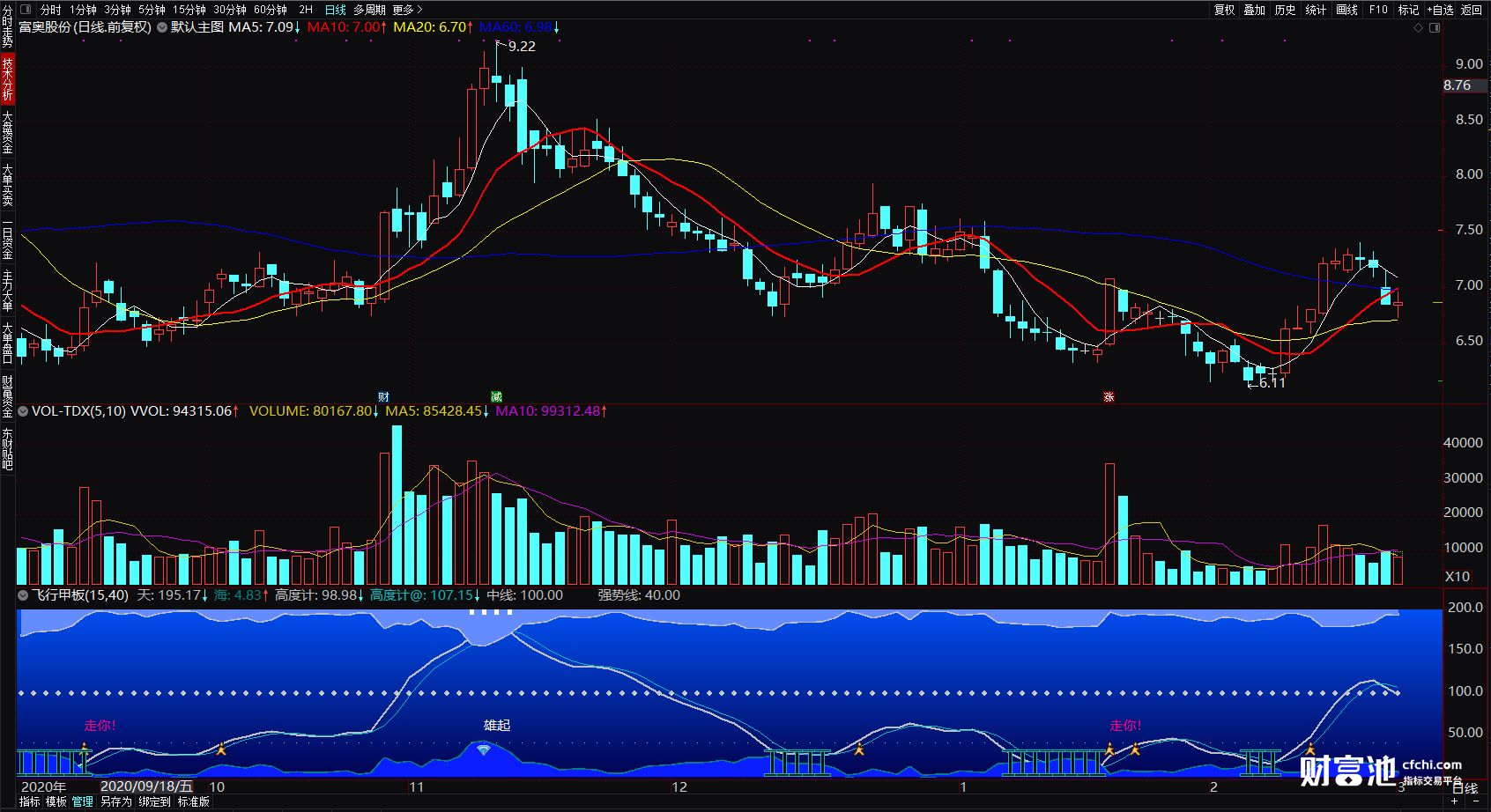The width and height of the screenshot is (1491, 812).
Task: Select the 2H period
Action: click(x=306, y=10)
